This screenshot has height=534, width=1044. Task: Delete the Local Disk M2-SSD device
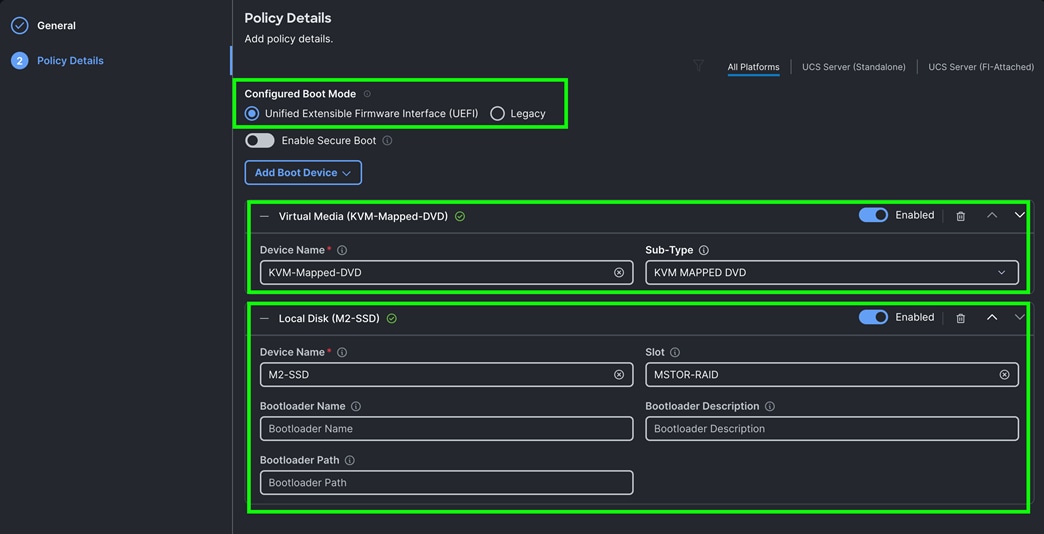pos(960,318)
